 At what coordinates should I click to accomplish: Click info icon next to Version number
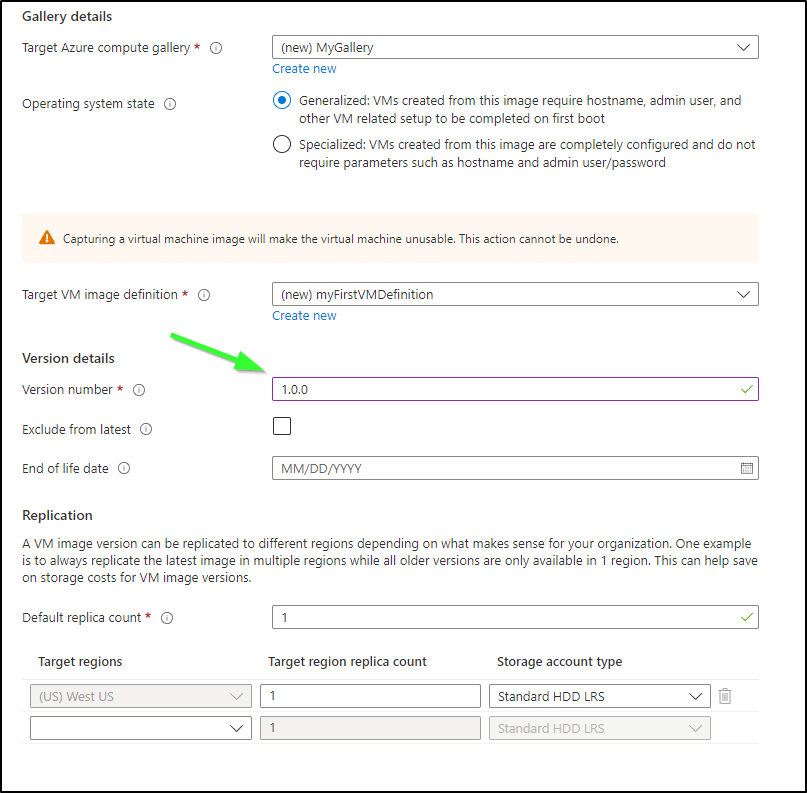tap(139, 390)
